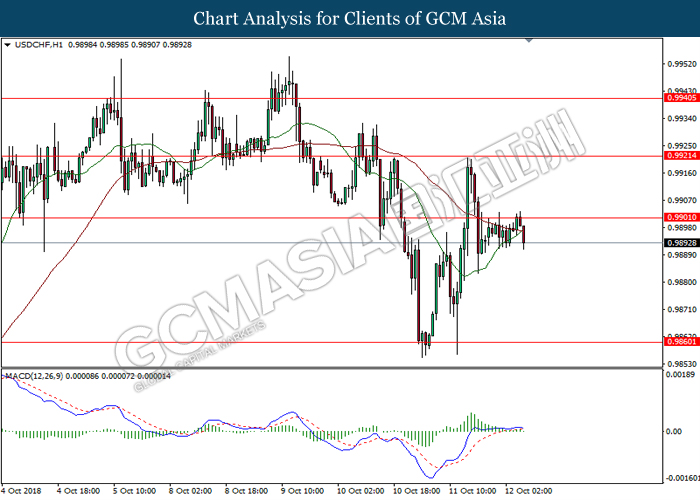
Task: Click the 0.00189 MACD scale value
Action: (x=680, y=375)
